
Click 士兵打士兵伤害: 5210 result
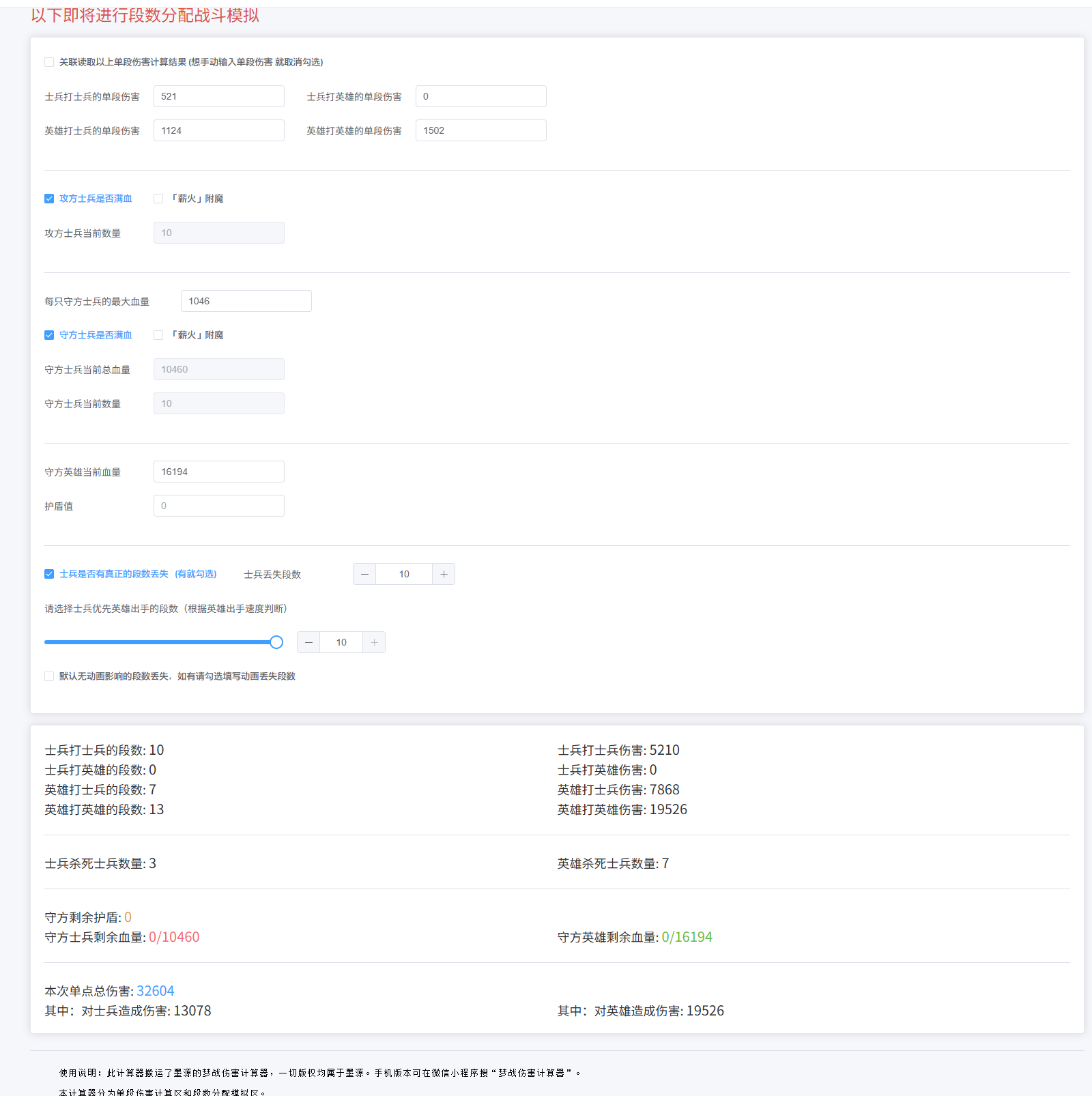[618, 750]
